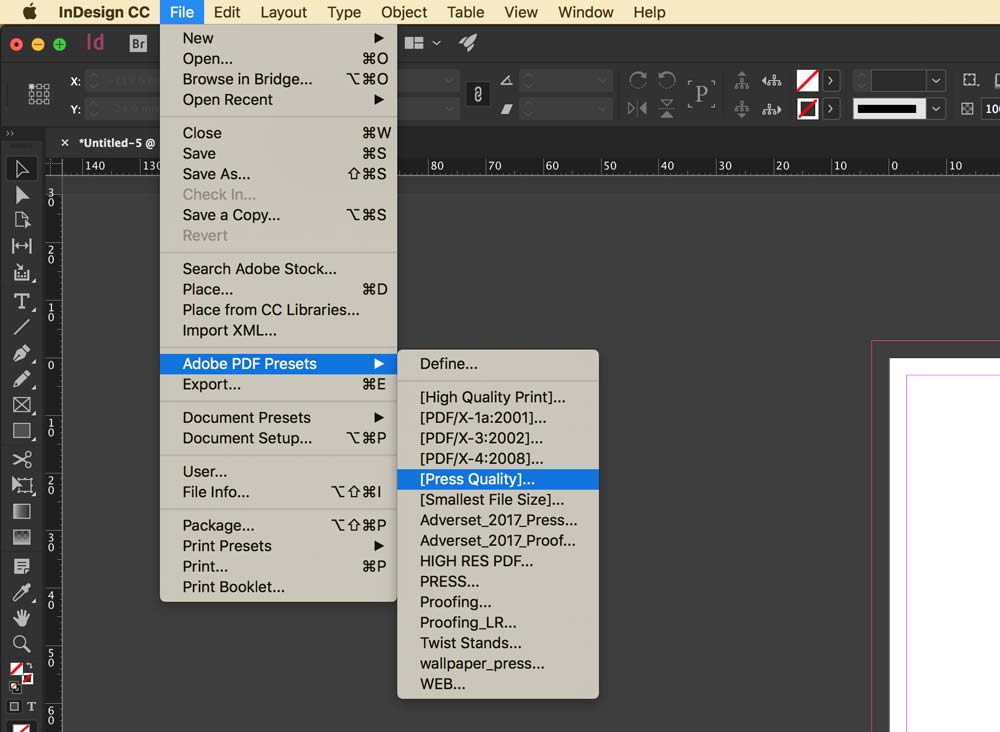The width and height of the screenshot is (1000, 732).
Task: Select the Pen tool
Action: (22, 353)
